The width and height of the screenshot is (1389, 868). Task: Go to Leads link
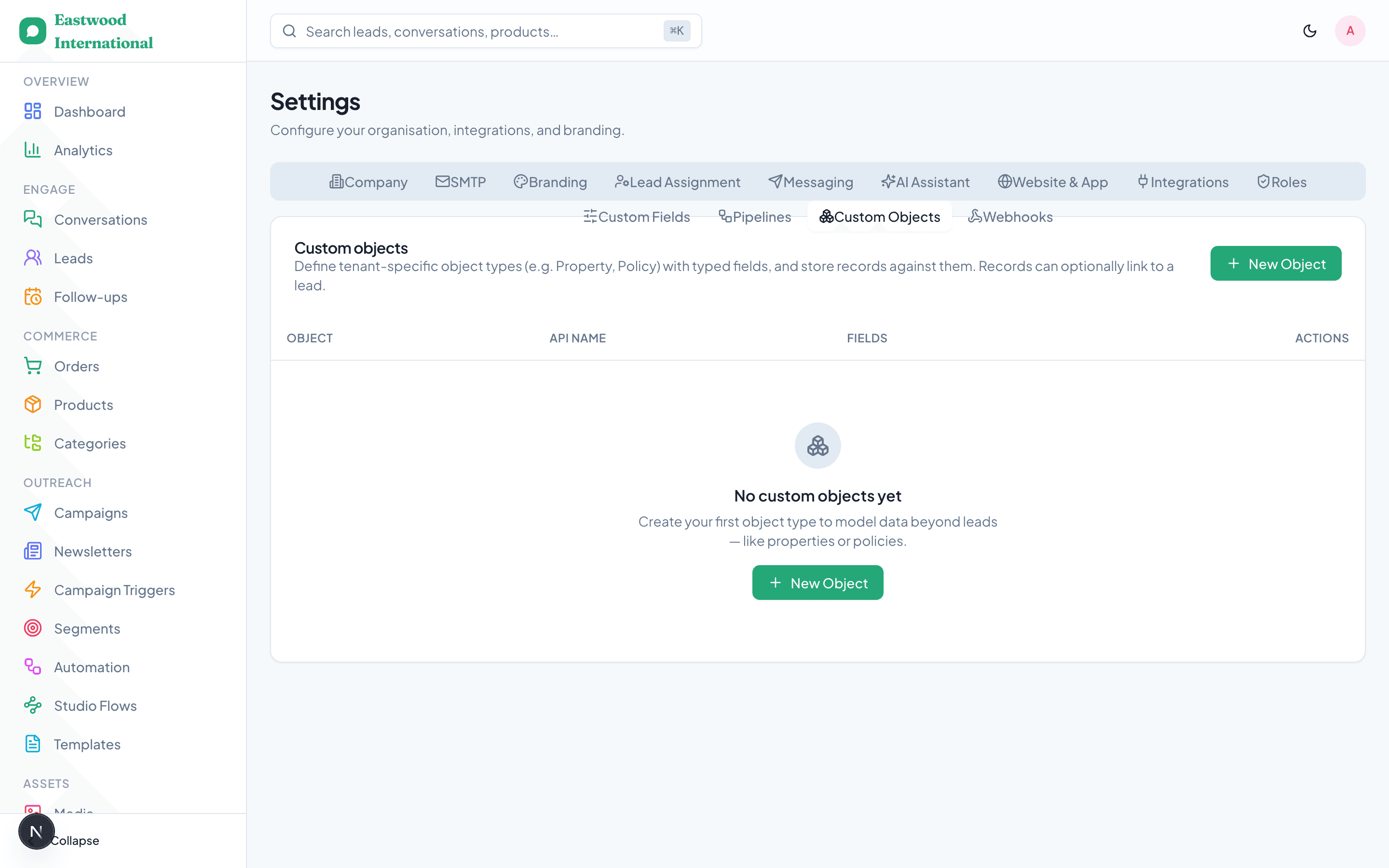coord(73,258)
